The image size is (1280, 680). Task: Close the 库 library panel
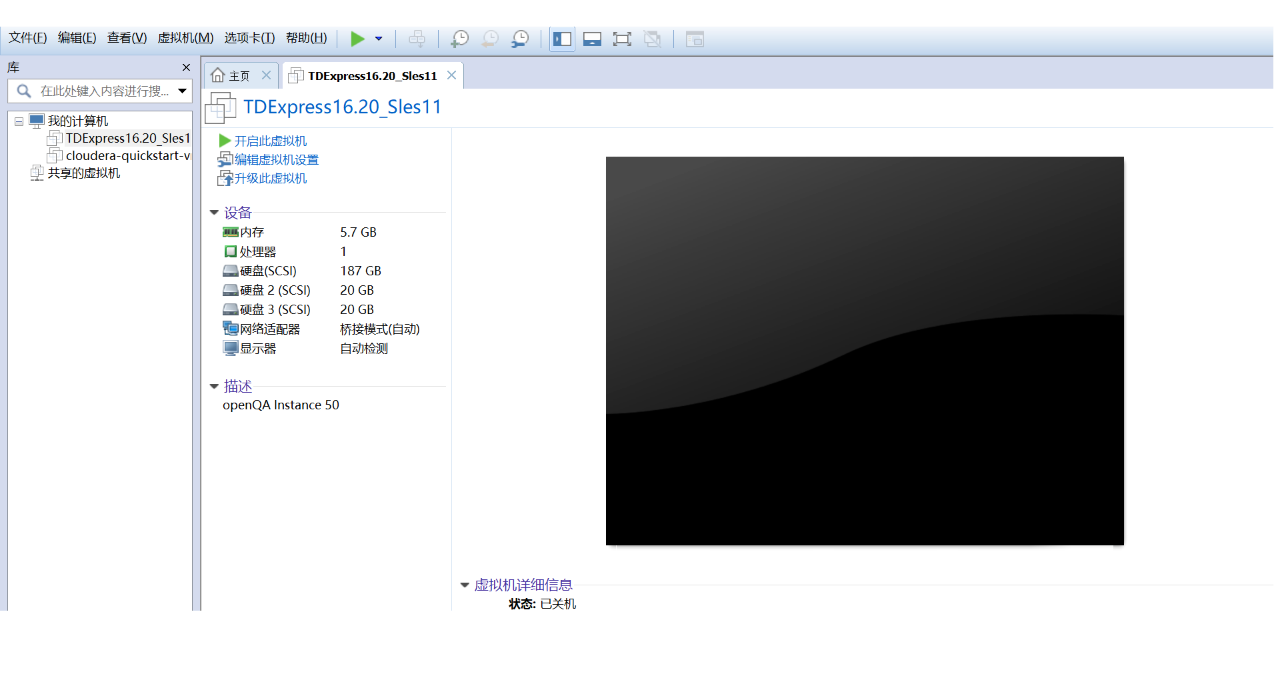pyautogui.click(x=186, y=68)
